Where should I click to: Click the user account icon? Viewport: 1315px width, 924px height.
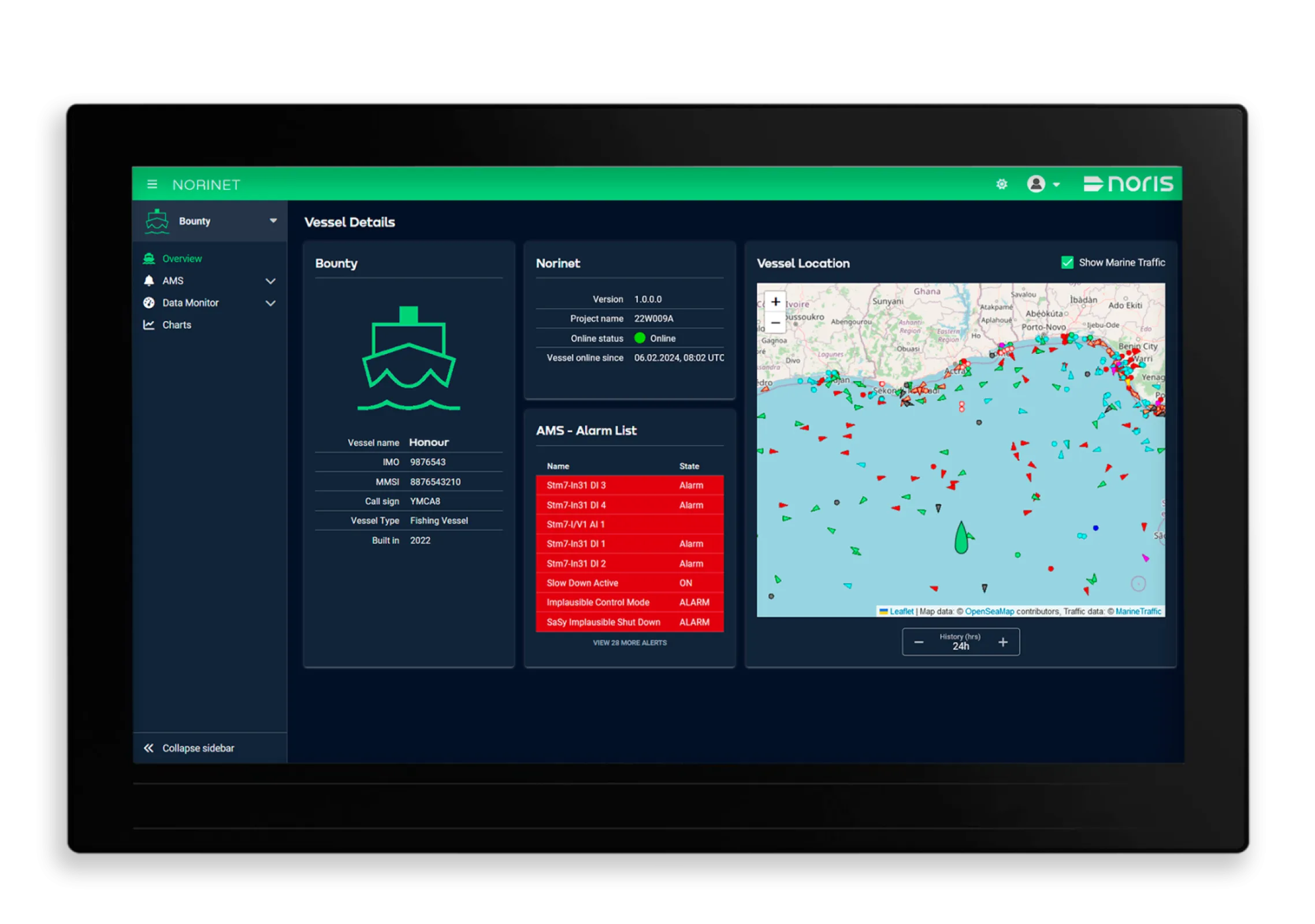pos(1037,184)
